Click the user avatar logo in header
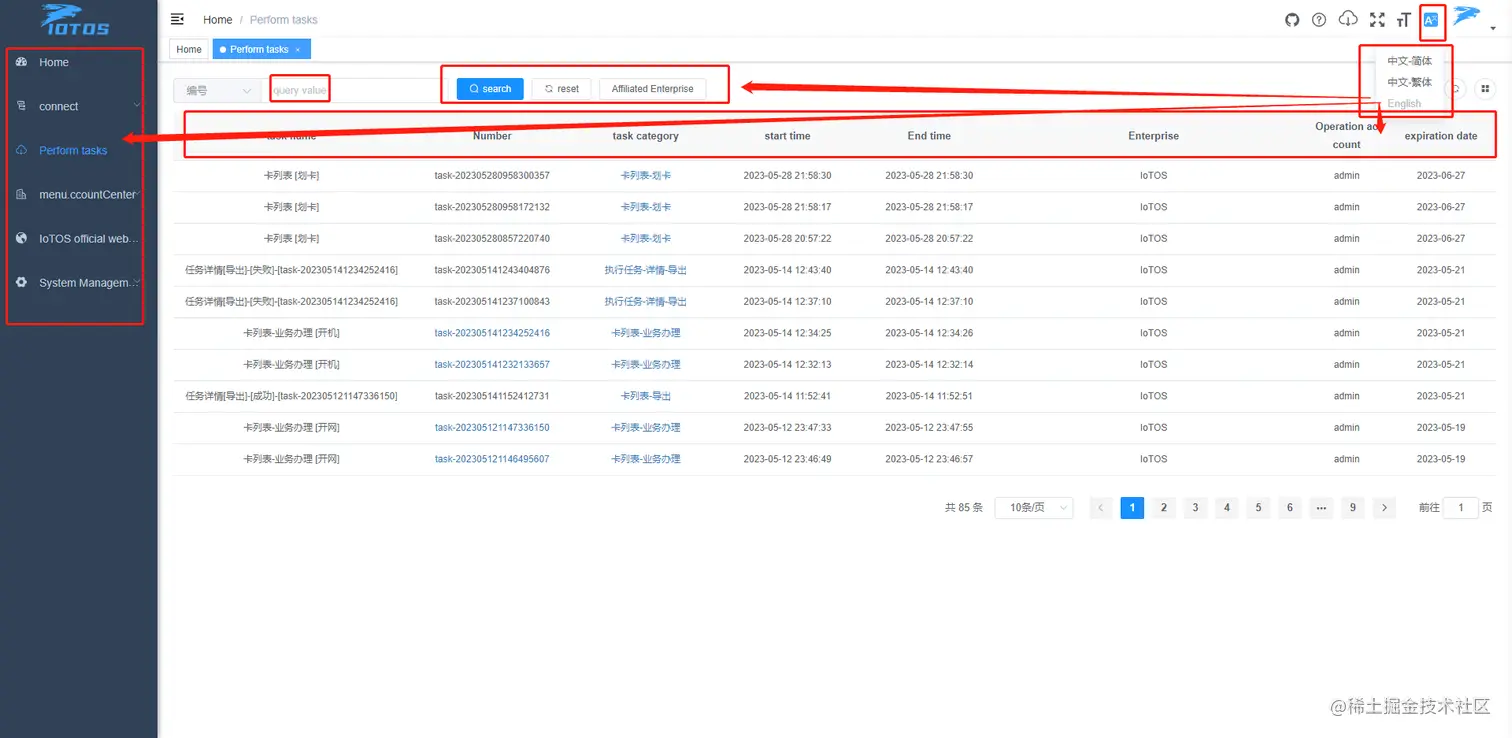The height and width of the screenshot is (738, 1512). pyautogui.click(x=1467, y=15)
